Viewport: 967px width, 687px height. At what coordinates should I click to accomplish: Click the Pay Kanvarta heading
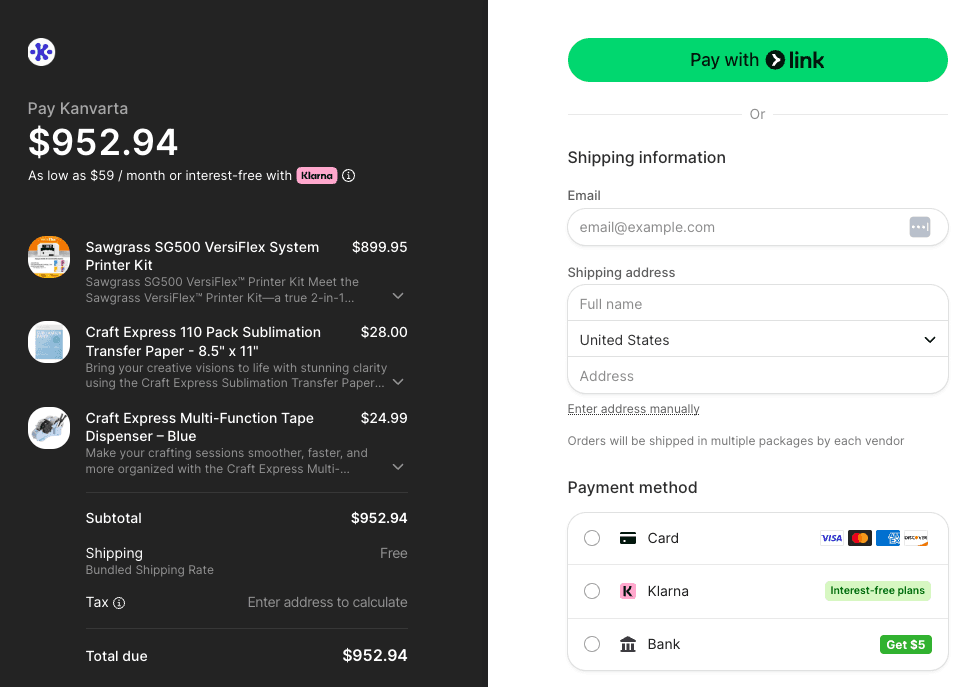click(78, 109)
